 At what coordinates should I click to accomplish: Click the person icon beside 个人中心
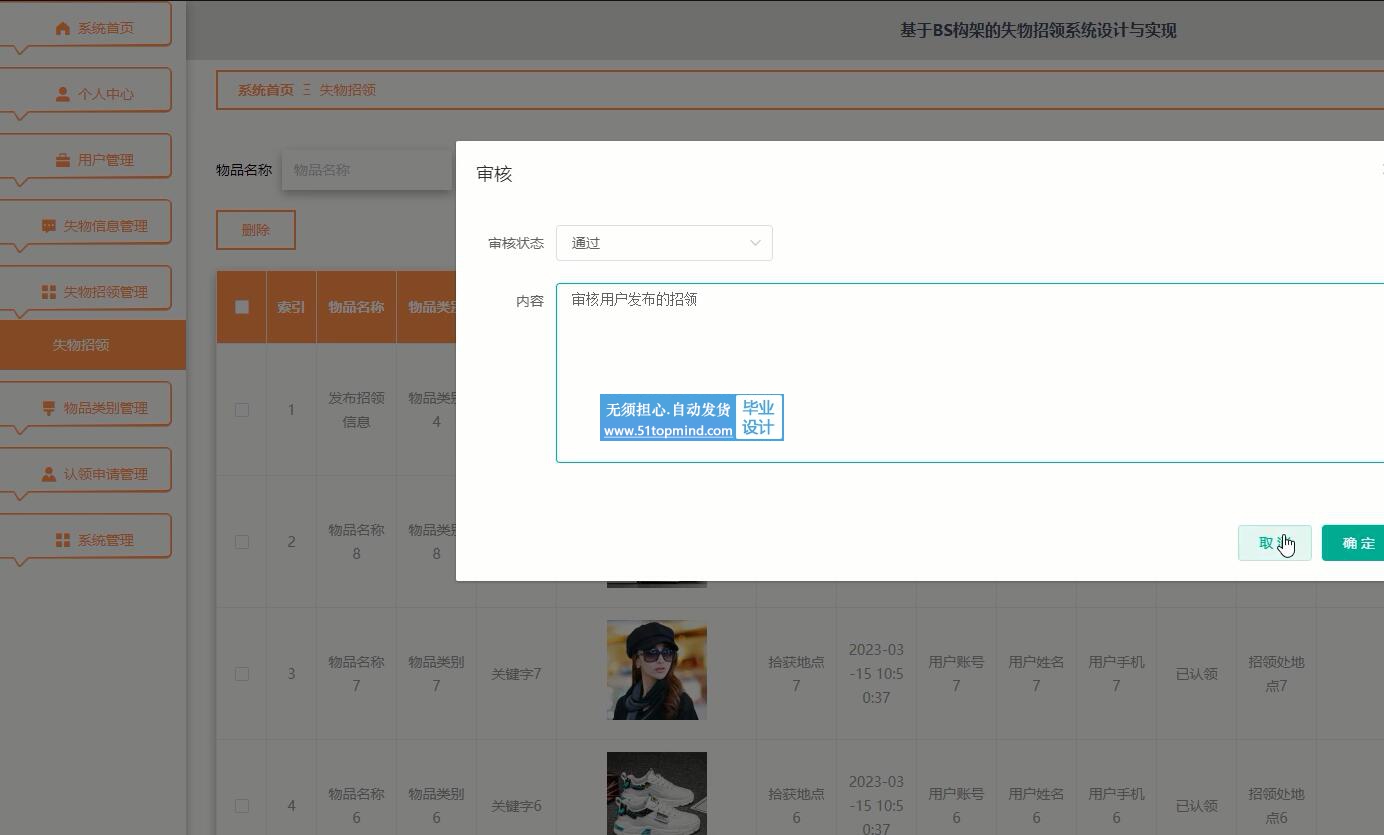(63, 94)
